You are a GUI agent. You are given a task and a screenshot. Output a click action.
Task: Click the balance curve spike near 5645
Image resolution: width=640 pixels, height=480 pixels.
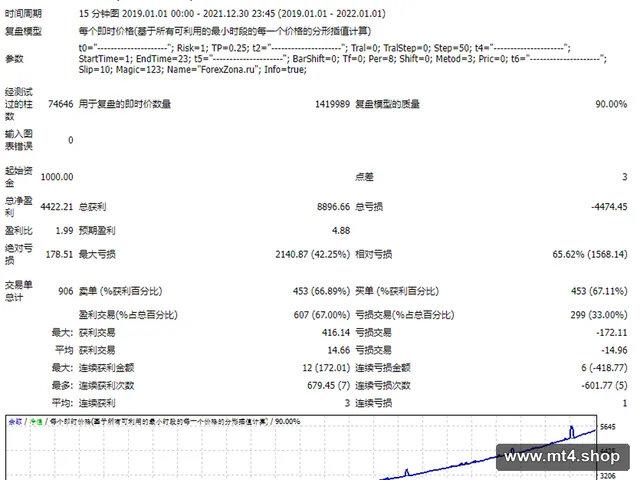point(571,431)
